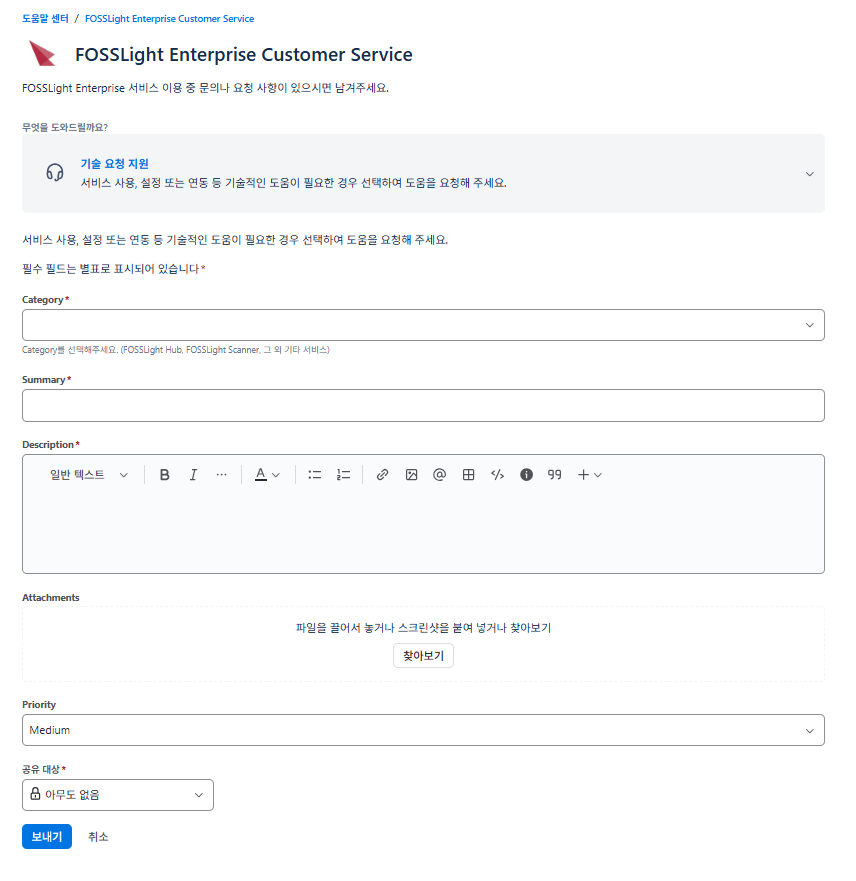This screenshot has width=856, height=881.
Task: Click into the Description text area
Action: click(423, 531)
